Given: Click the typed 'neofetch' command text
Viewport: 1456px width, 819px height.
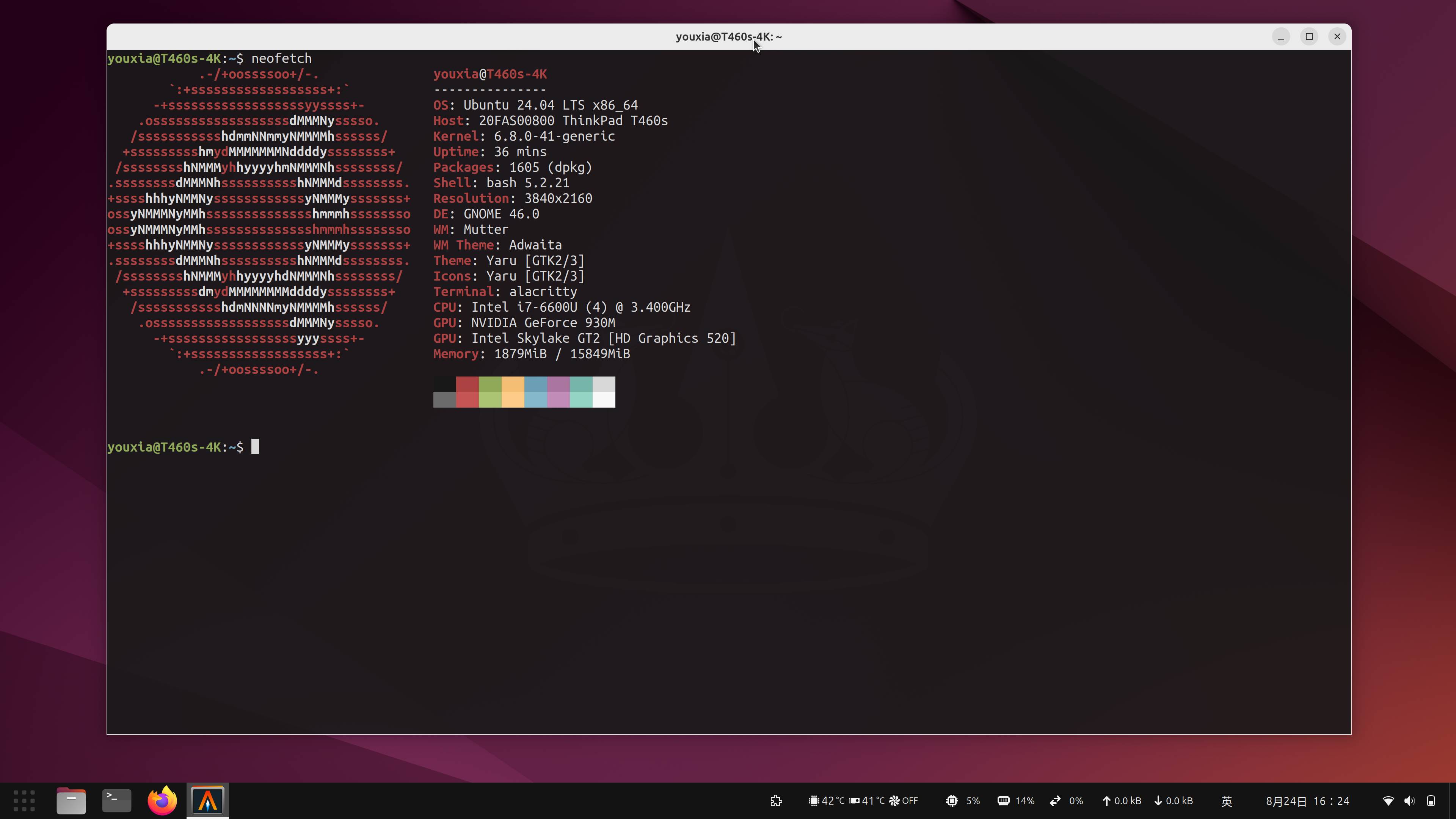Looking at the screenshot, I should tap(281, 58).
